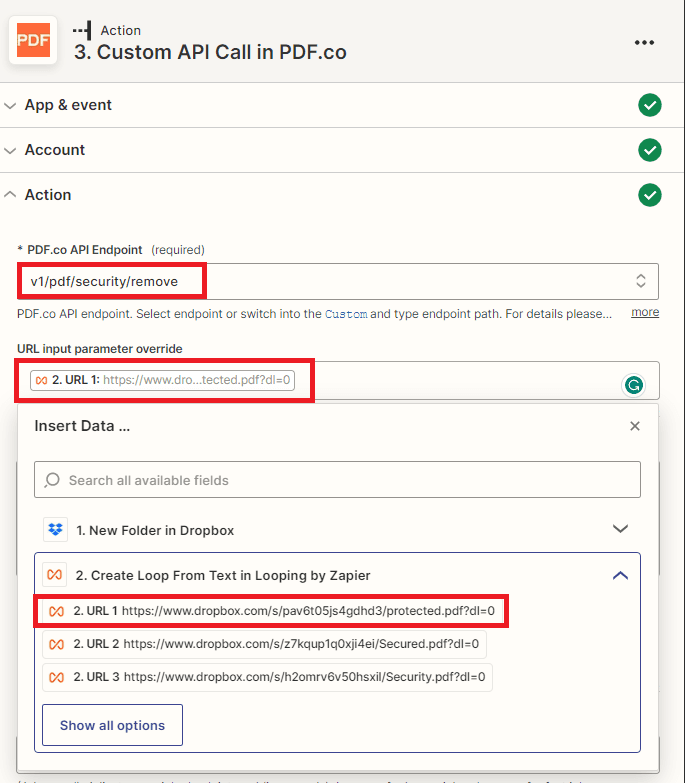Click the Dropbox icon in Insert Data list
685x783 pixels.
(55, 529)
